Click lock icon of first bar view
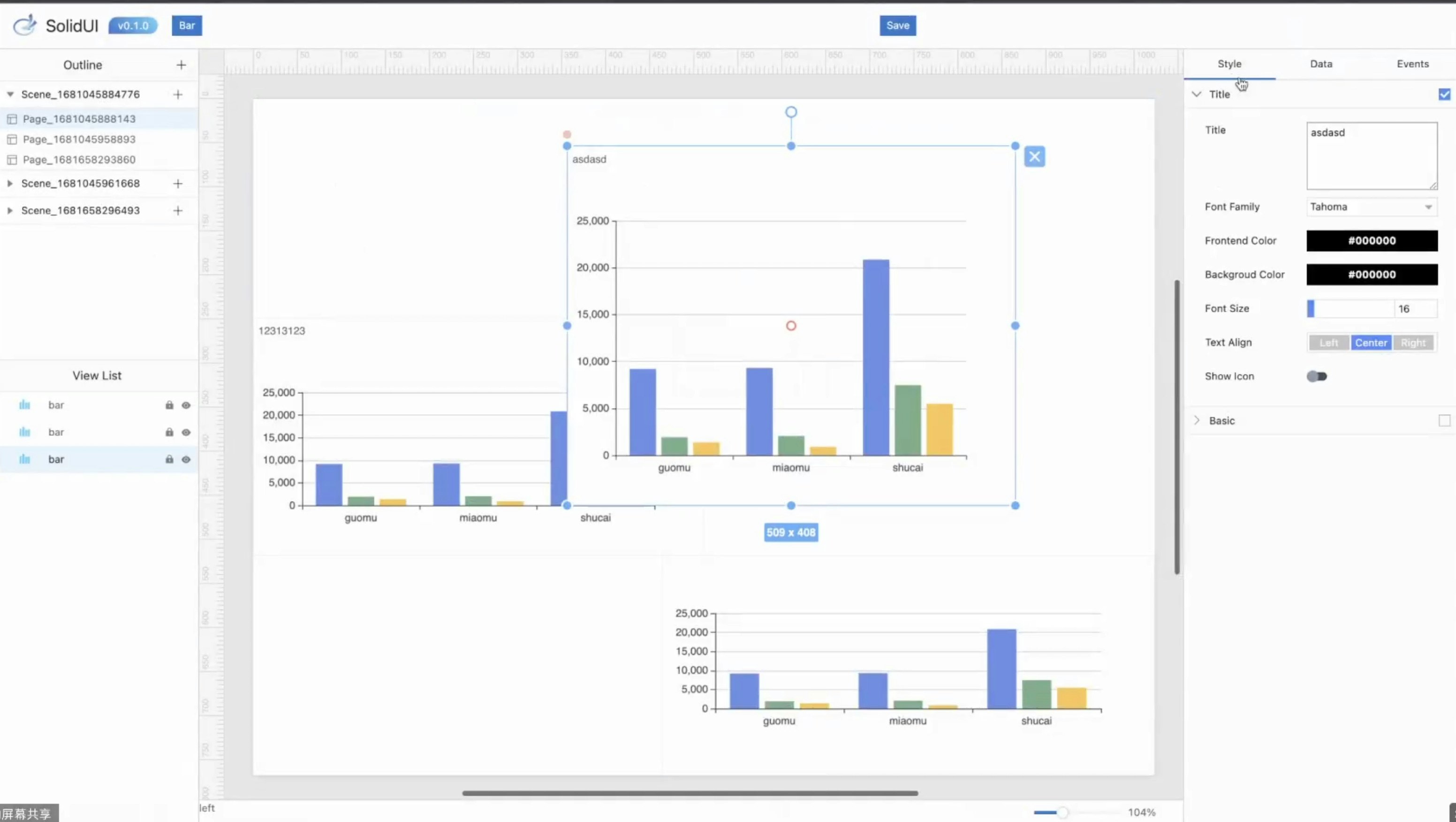 click(169, 405)
